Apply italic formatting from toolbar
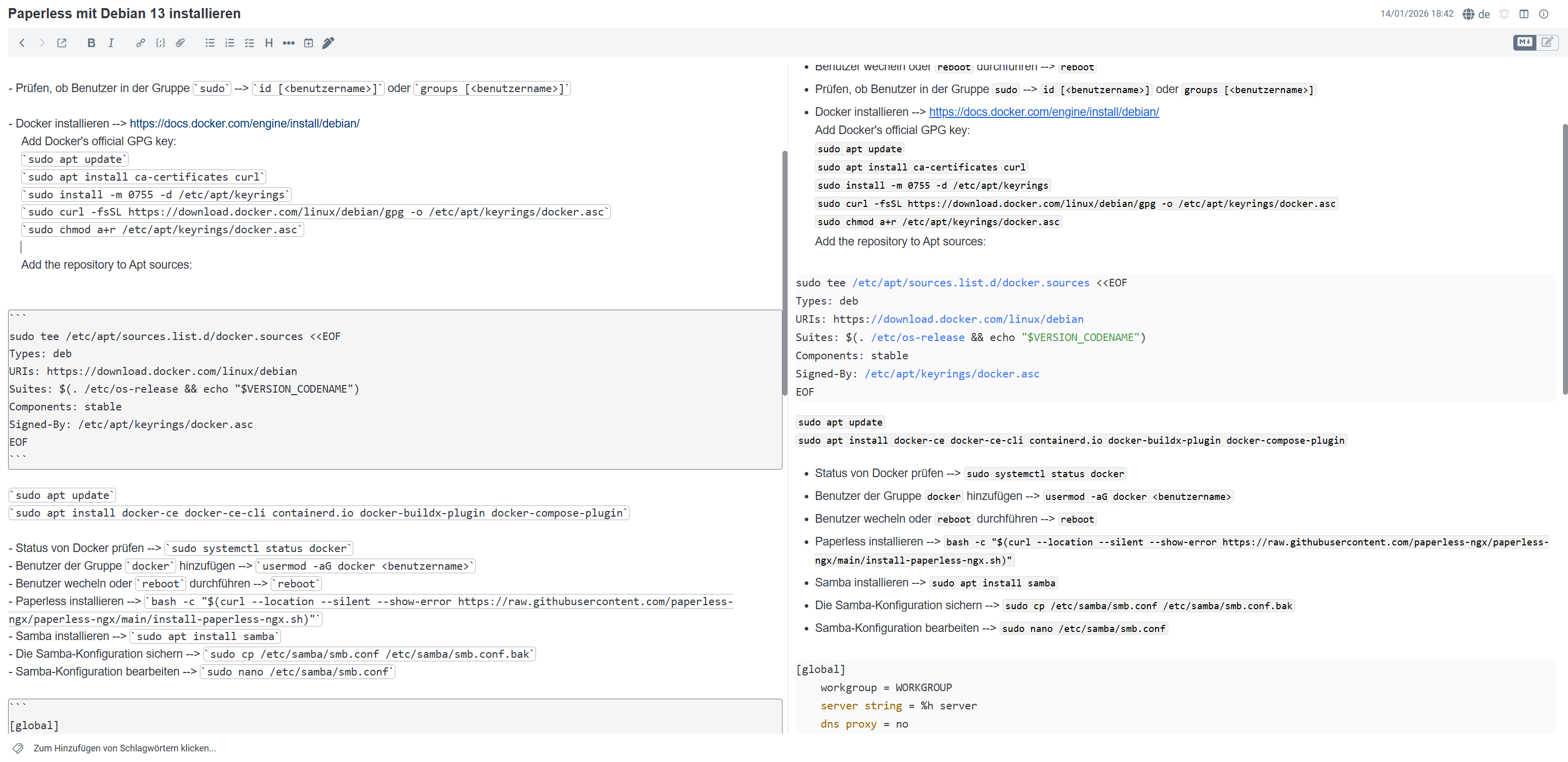The image size is (1568, 762). 111,43
